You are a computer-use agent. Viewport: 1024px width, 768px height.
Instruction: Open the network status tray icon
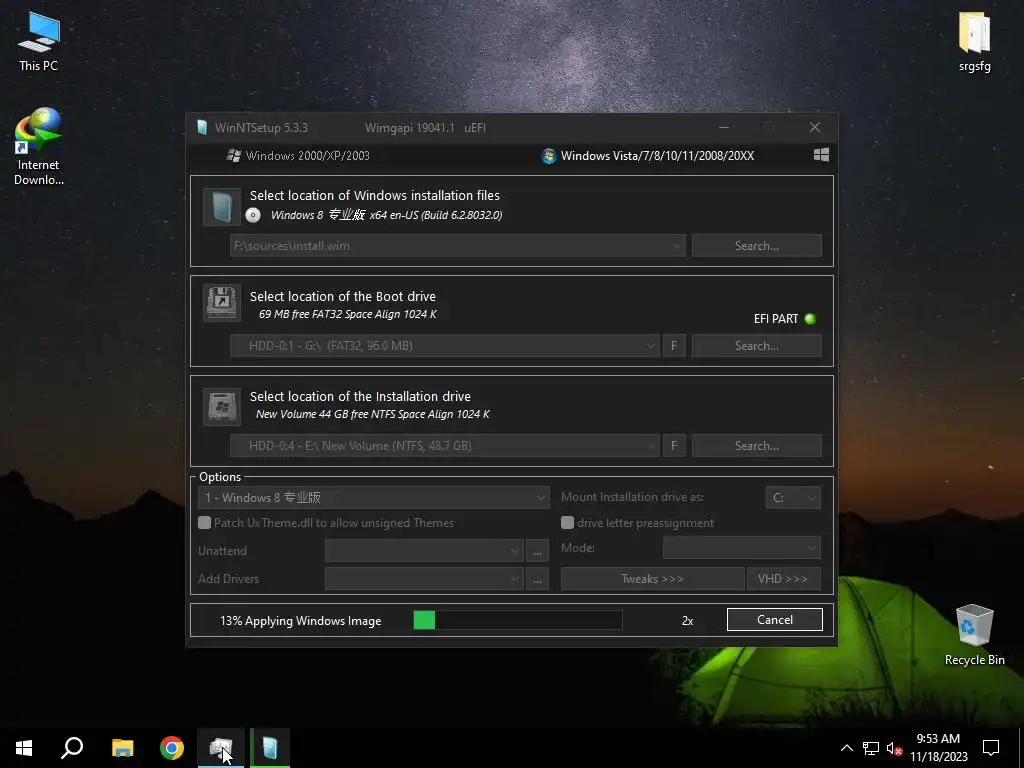click(871, 748)
